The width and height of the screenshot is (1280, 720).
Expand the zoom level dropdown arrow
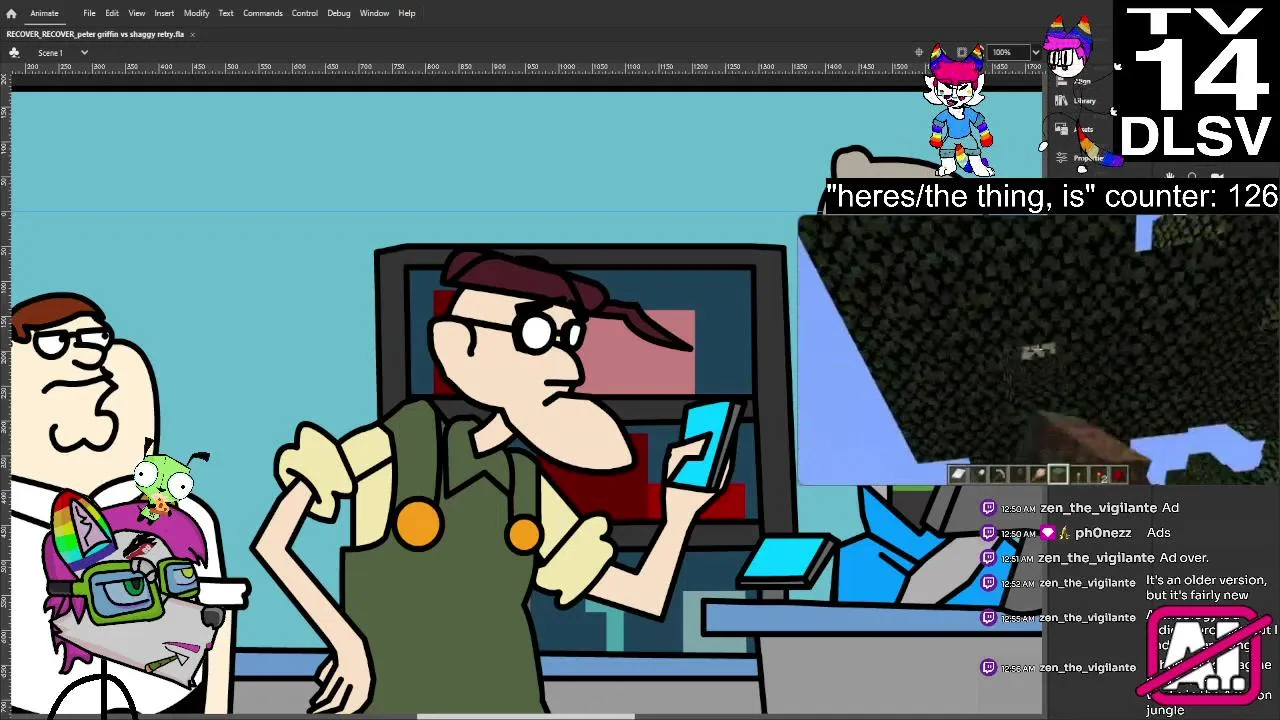click(1035, 52)
